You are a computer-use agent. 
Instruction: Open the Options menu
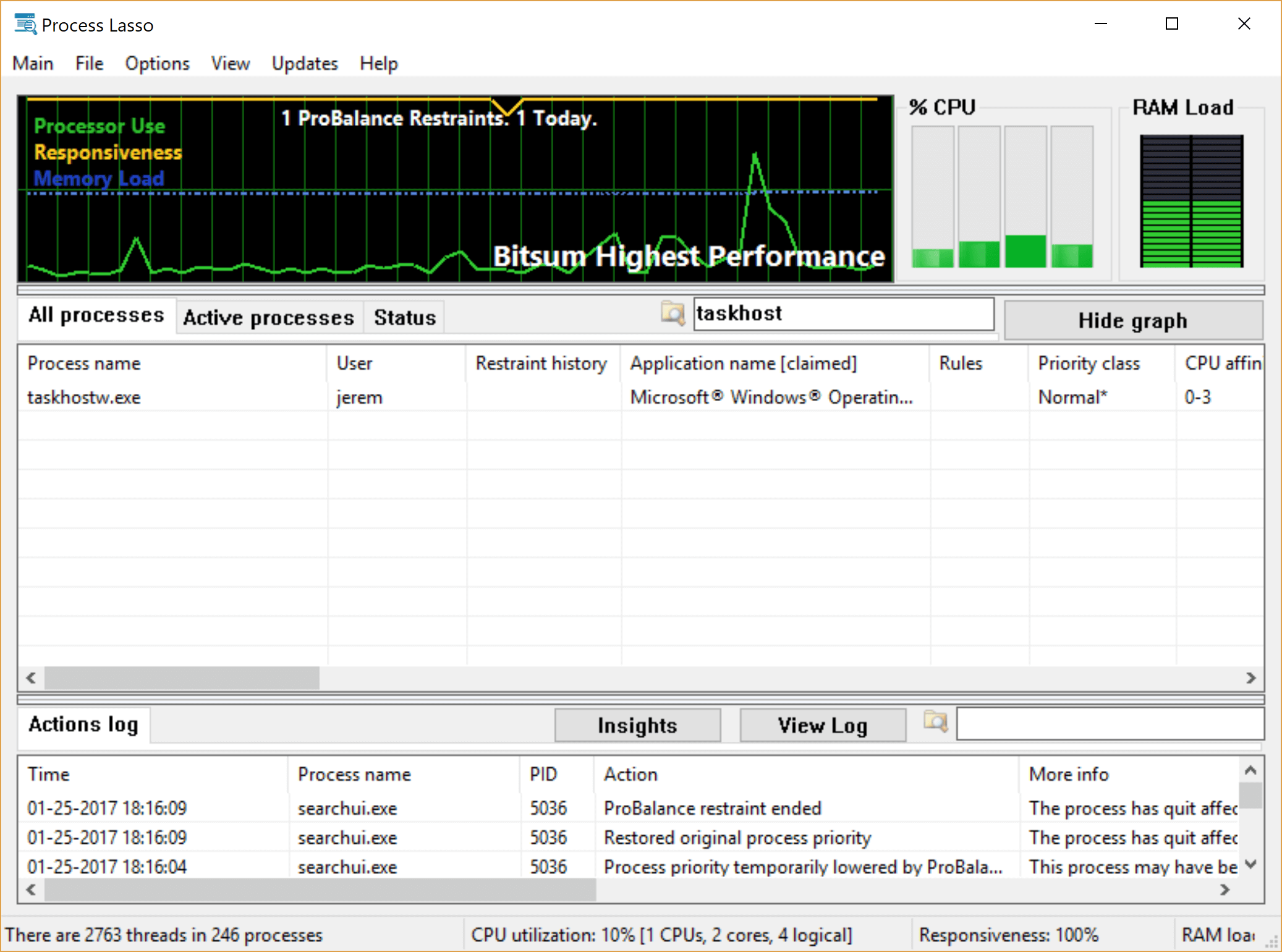158,64
